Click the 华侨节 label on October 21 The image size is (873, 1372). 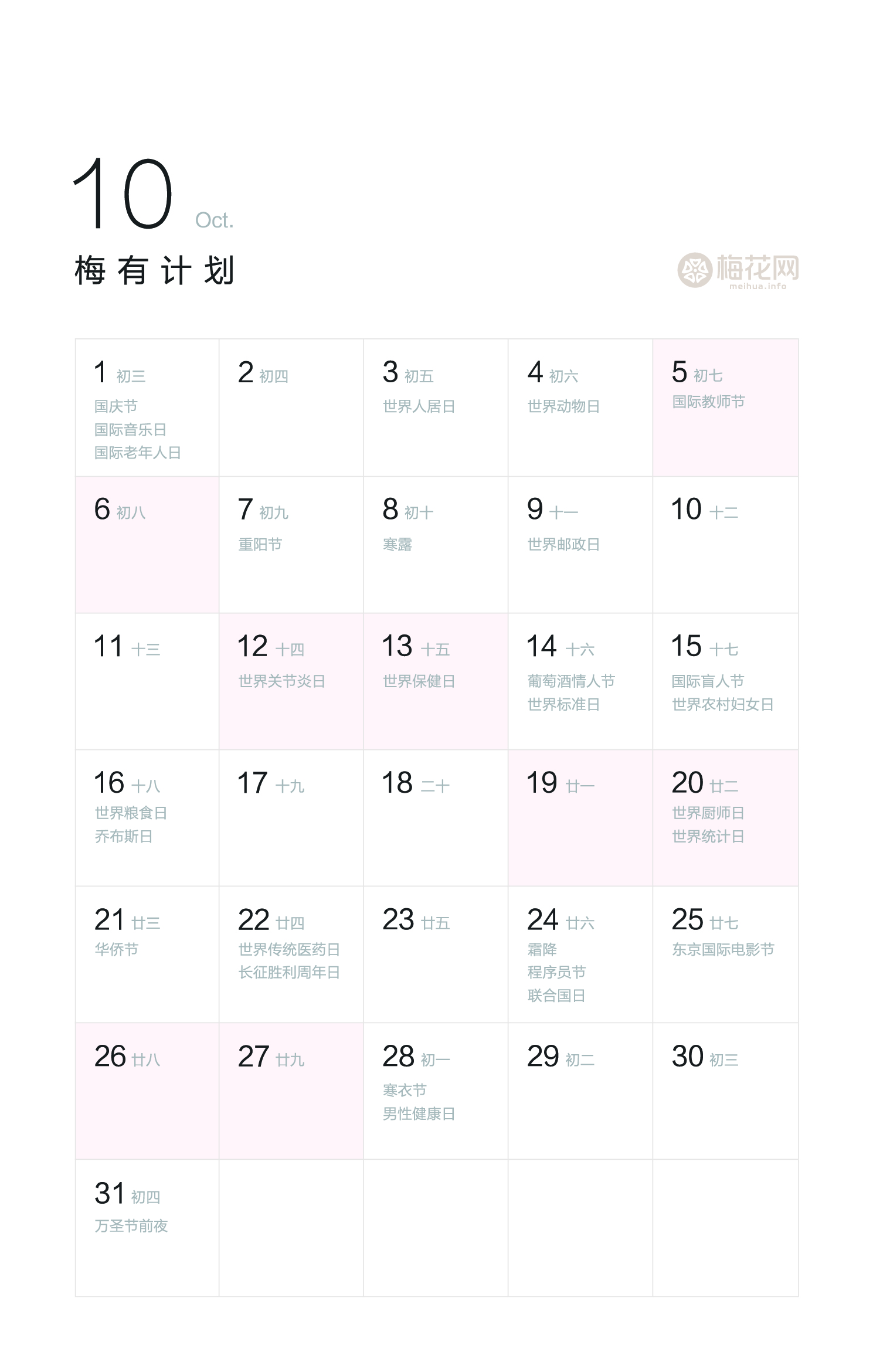point(117,950)
